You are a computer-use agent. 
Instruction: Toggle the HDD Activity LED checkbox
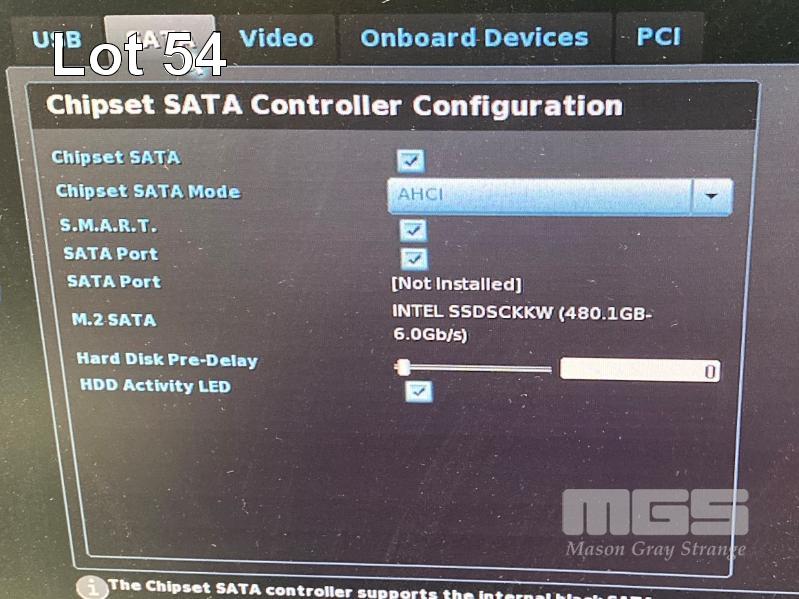419,391
